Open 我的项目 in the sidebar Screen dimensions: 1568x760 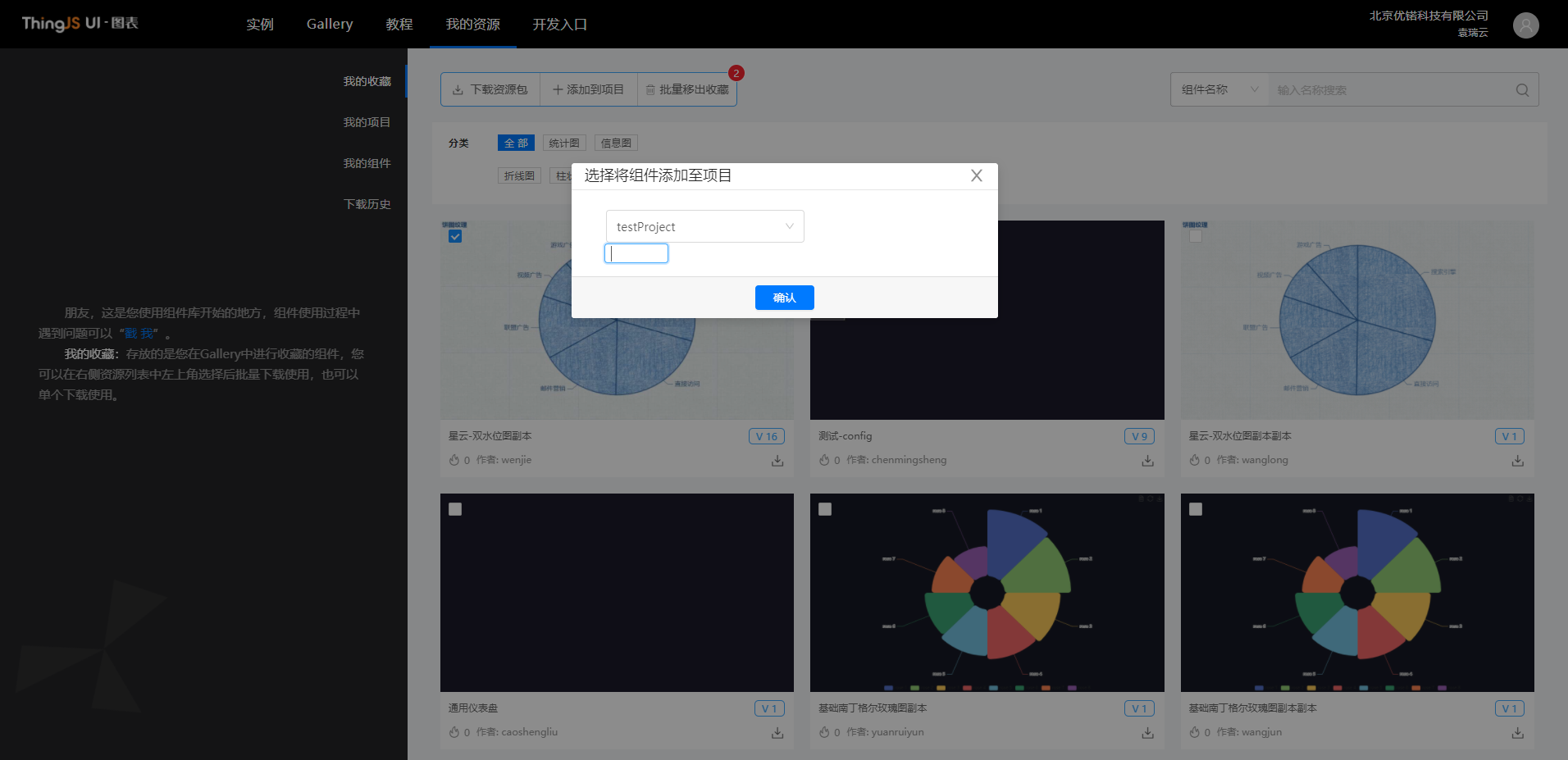[x=367, y=122]
